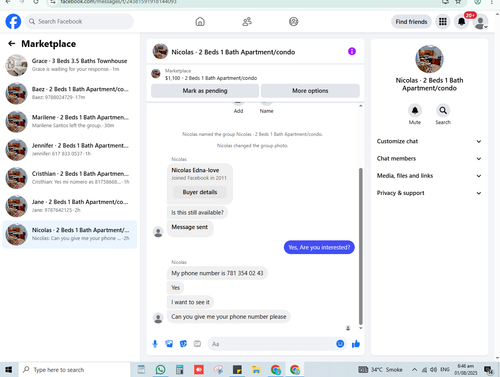Open the notifications bell with 20+ badge

462,22
